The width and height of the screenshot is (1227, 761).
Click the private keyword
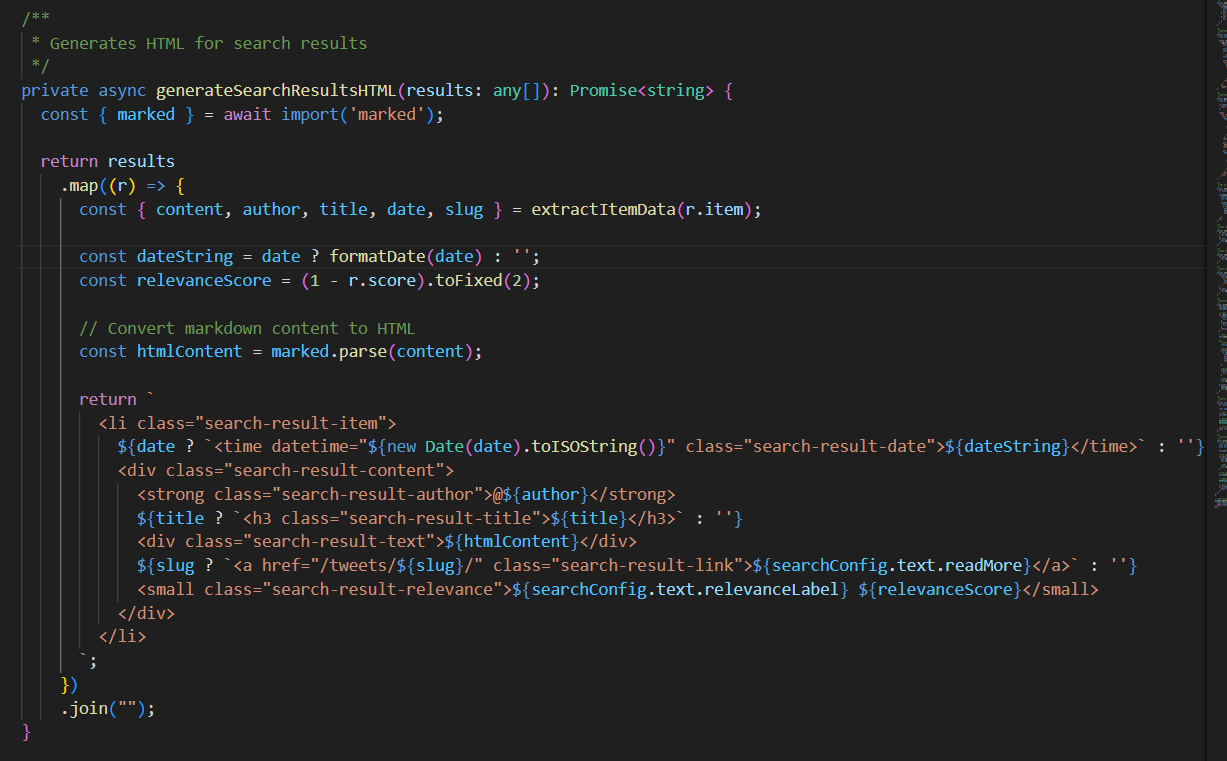(x=55, y=91)
